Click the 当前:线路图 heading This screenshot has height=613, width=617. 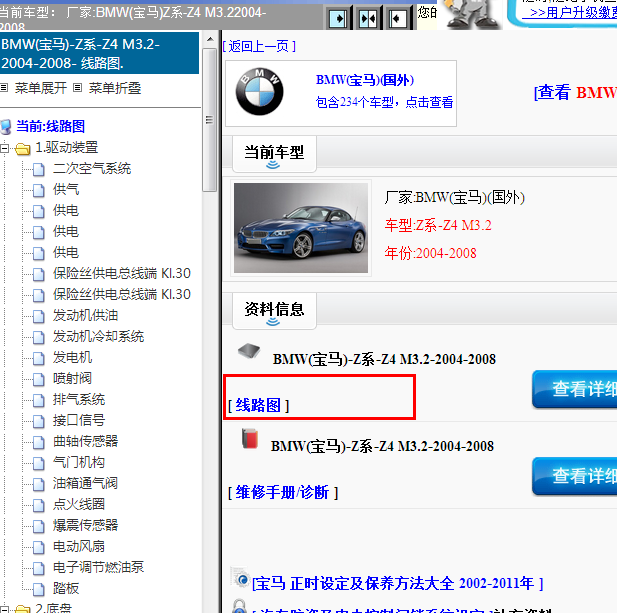point(50,126)
